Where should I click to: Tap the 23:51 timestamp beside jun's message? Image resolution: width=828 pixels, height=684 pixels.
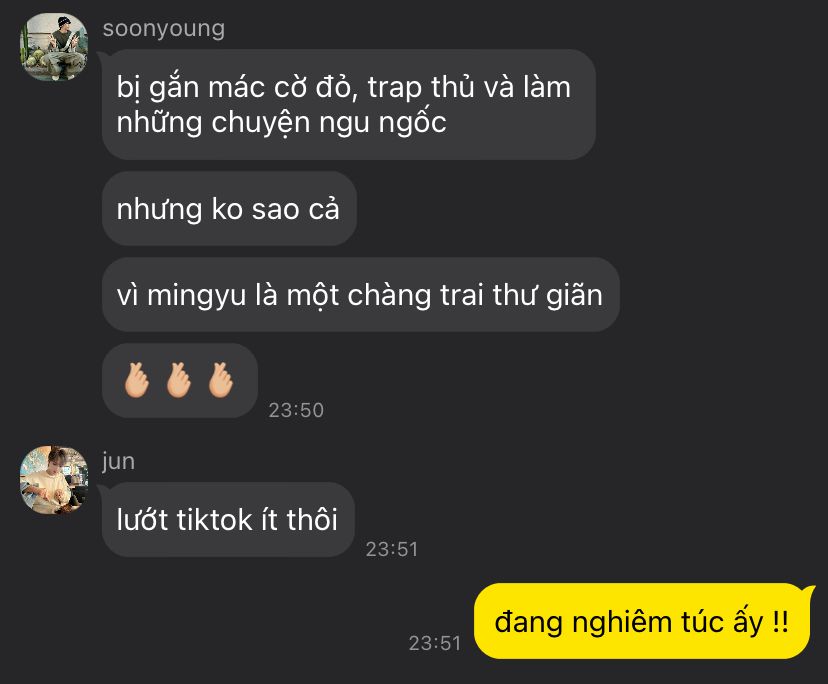click(392, 549)
